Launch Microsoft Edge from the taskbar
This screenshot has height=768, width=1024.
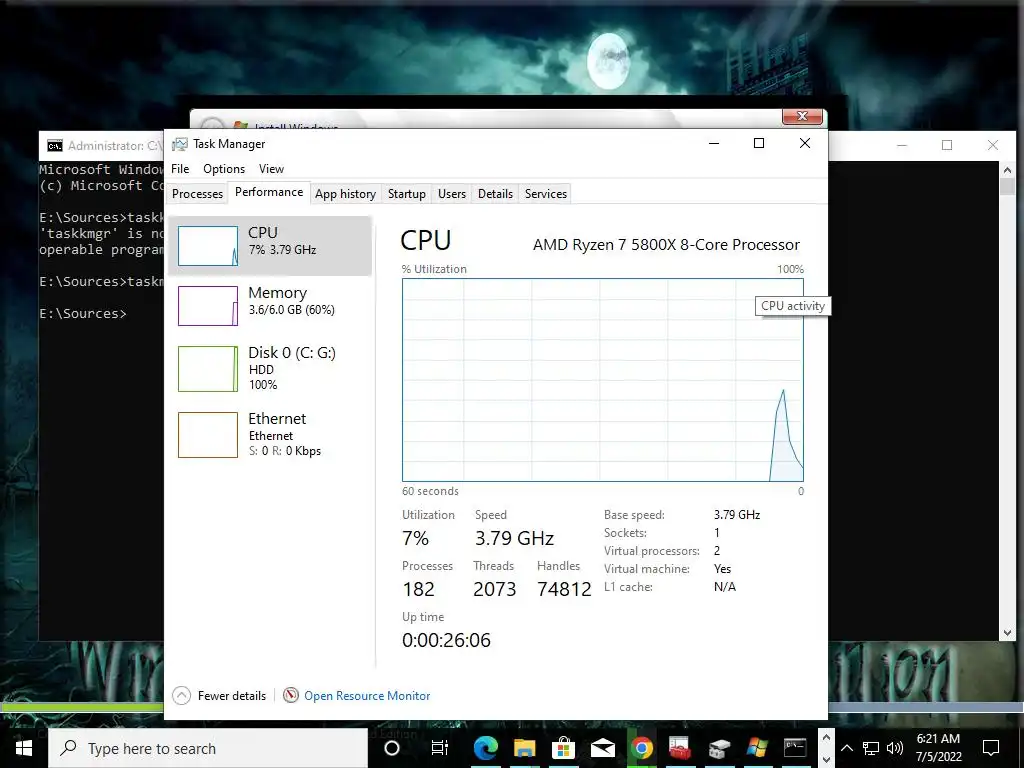click(x=485, y=748)
